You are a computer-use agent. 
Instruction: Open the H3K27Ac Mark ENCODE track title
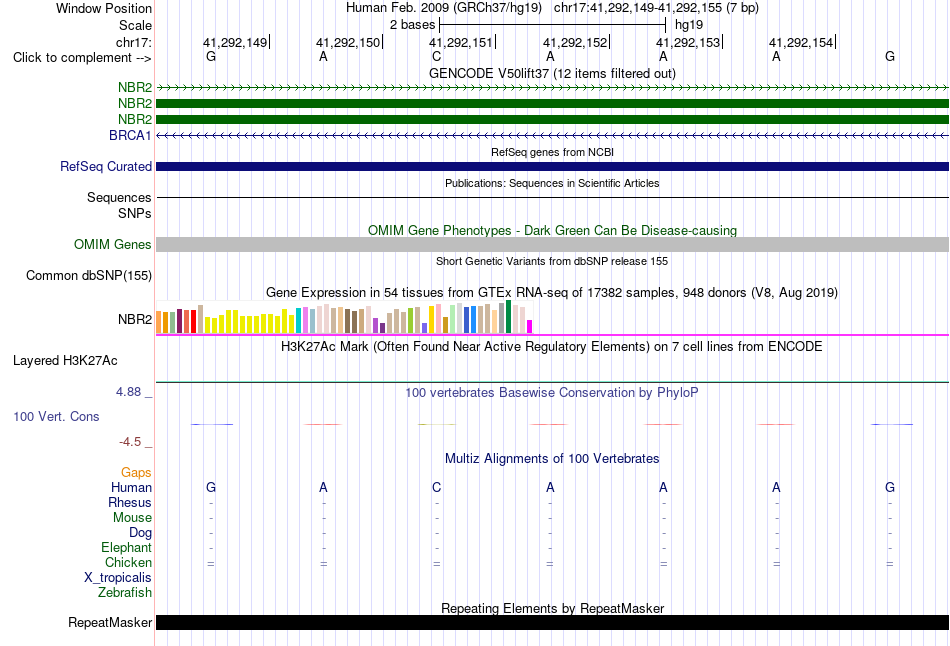click(552, 347)
